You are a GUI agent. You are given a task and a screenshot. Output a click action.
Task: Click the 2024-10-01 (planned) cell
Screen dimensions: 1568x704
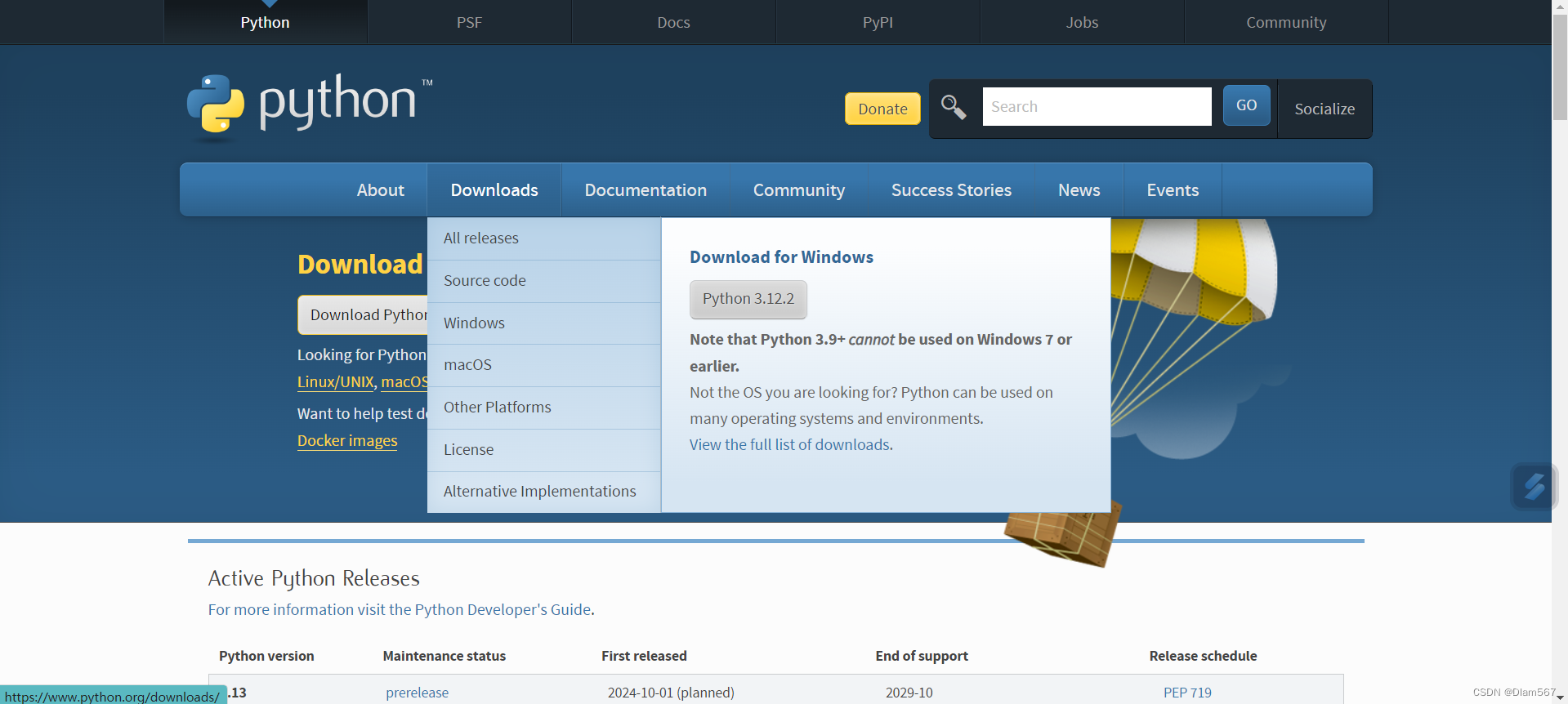pos(671,693)
